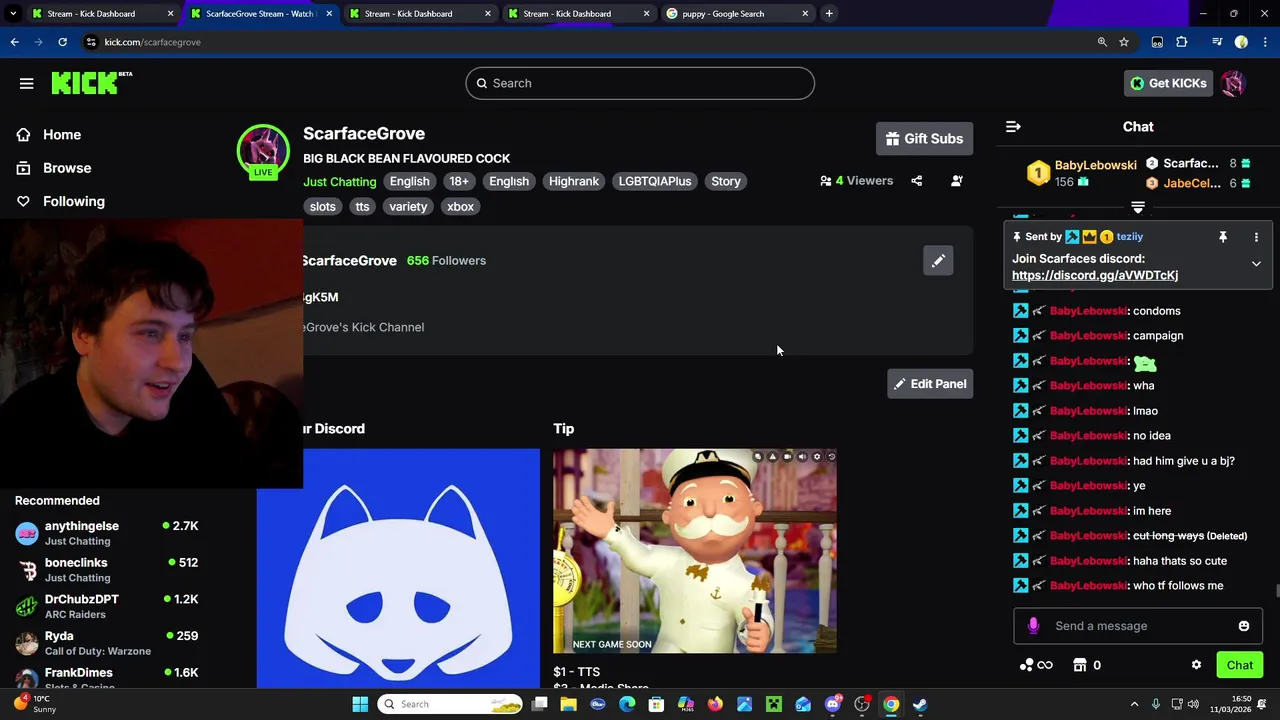1280x720 pixels.
Task: Click the address bar URL
Action: pos(153,42)
